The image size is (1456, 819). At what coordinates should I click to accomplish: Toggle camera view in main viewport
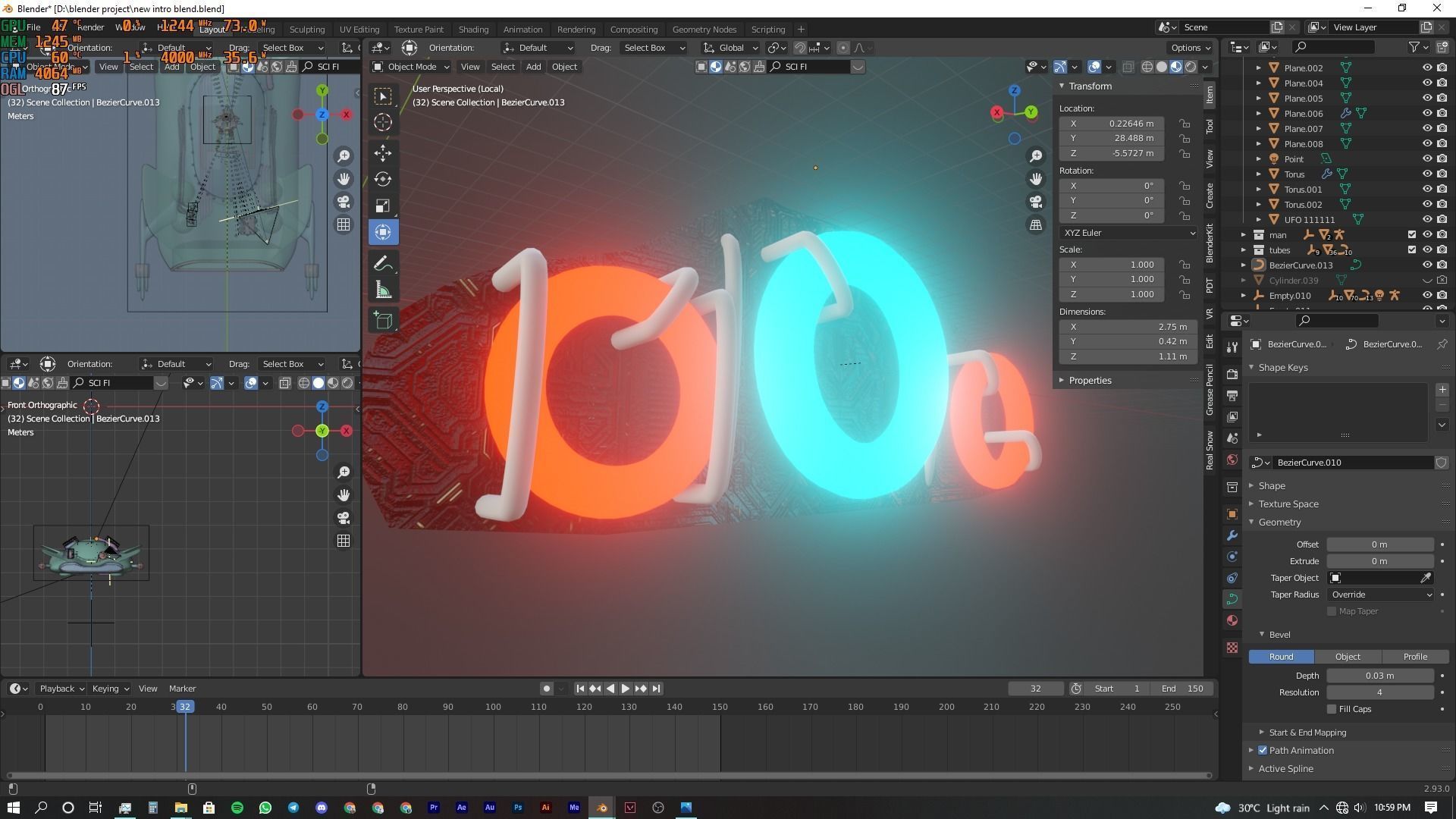1036,202
